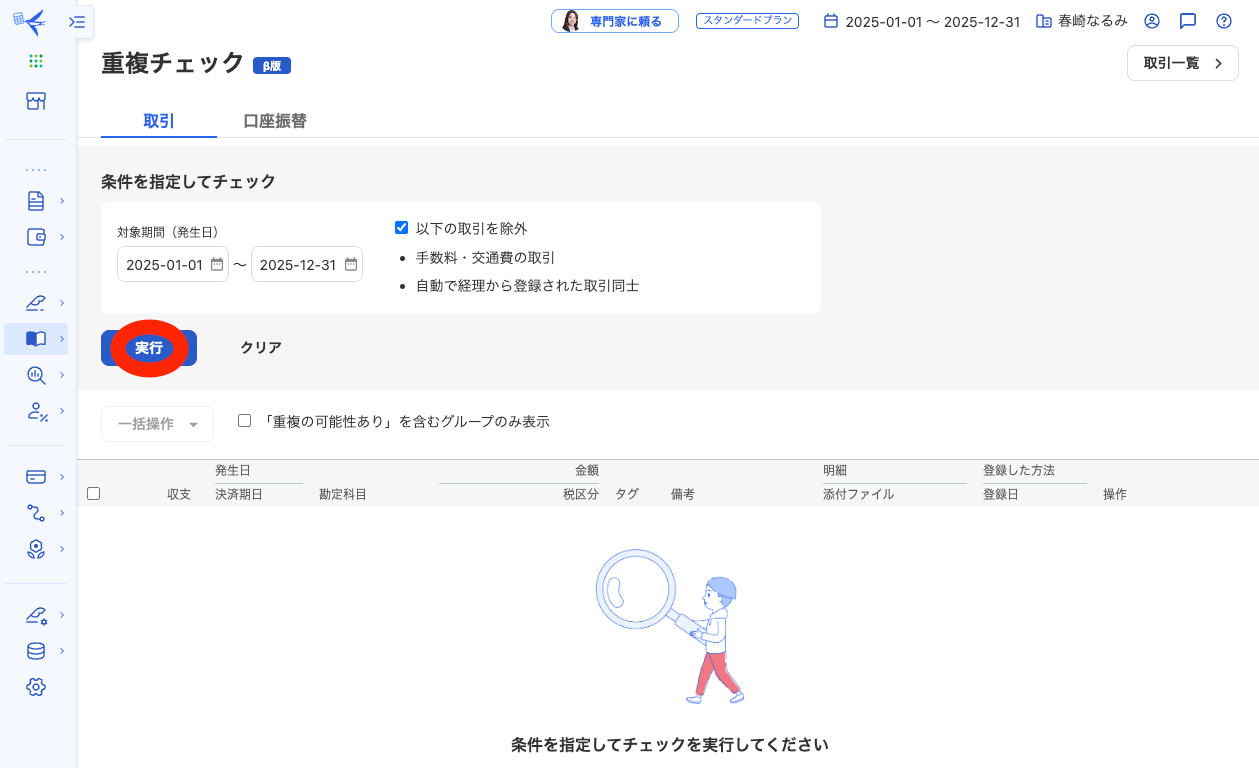1259x768 pixels.
Task: Run the check with the 実行 button
Action: point(148,347)
